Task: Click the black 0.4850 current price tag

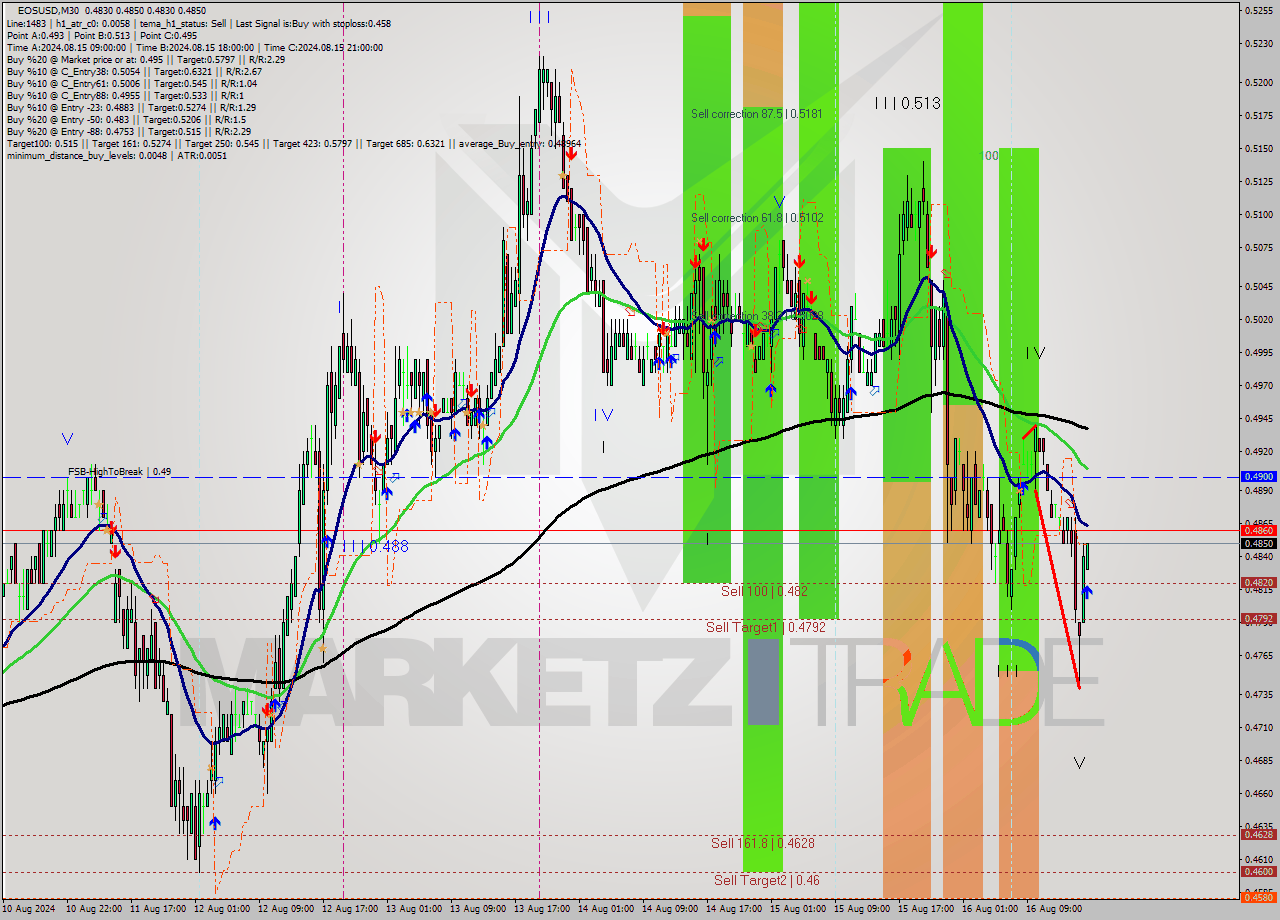Action: [x=1258, y=543]
